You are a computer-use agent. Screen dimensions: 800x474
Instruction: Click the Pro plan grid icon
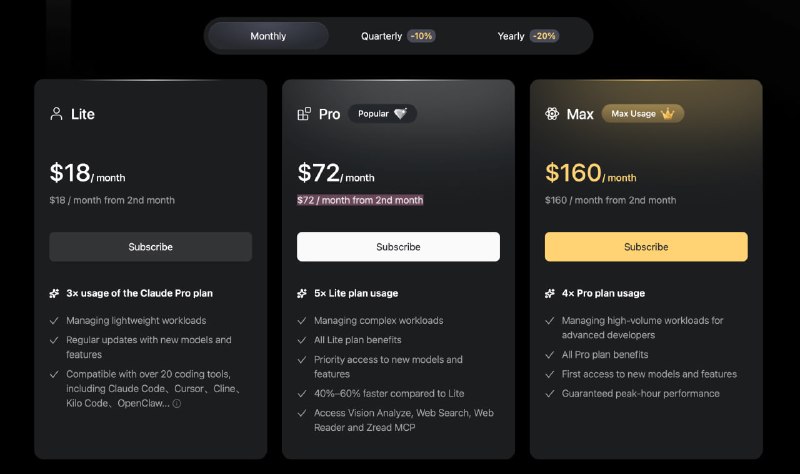(304, 114)
